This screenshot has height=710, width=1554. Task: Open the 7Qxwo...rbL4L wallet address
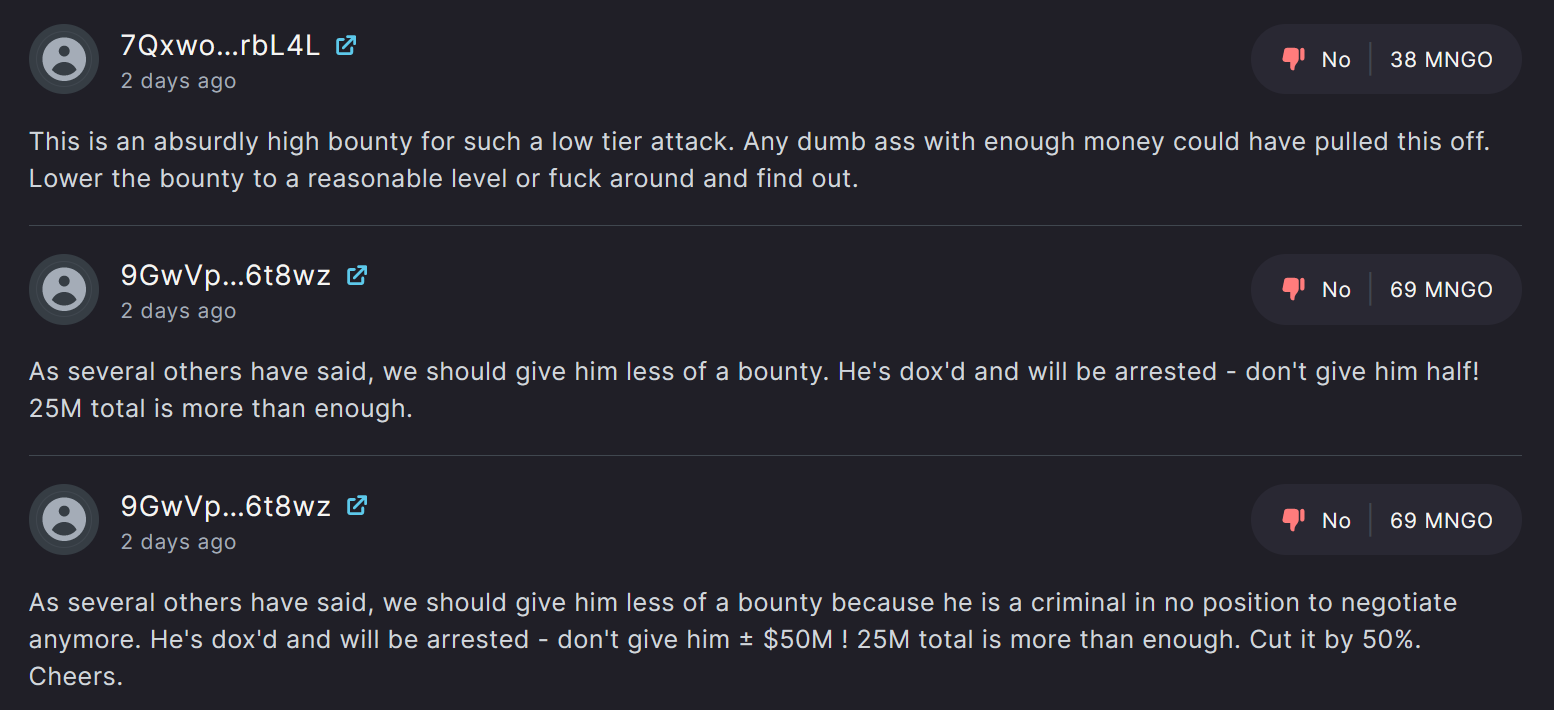click(220, 45)
